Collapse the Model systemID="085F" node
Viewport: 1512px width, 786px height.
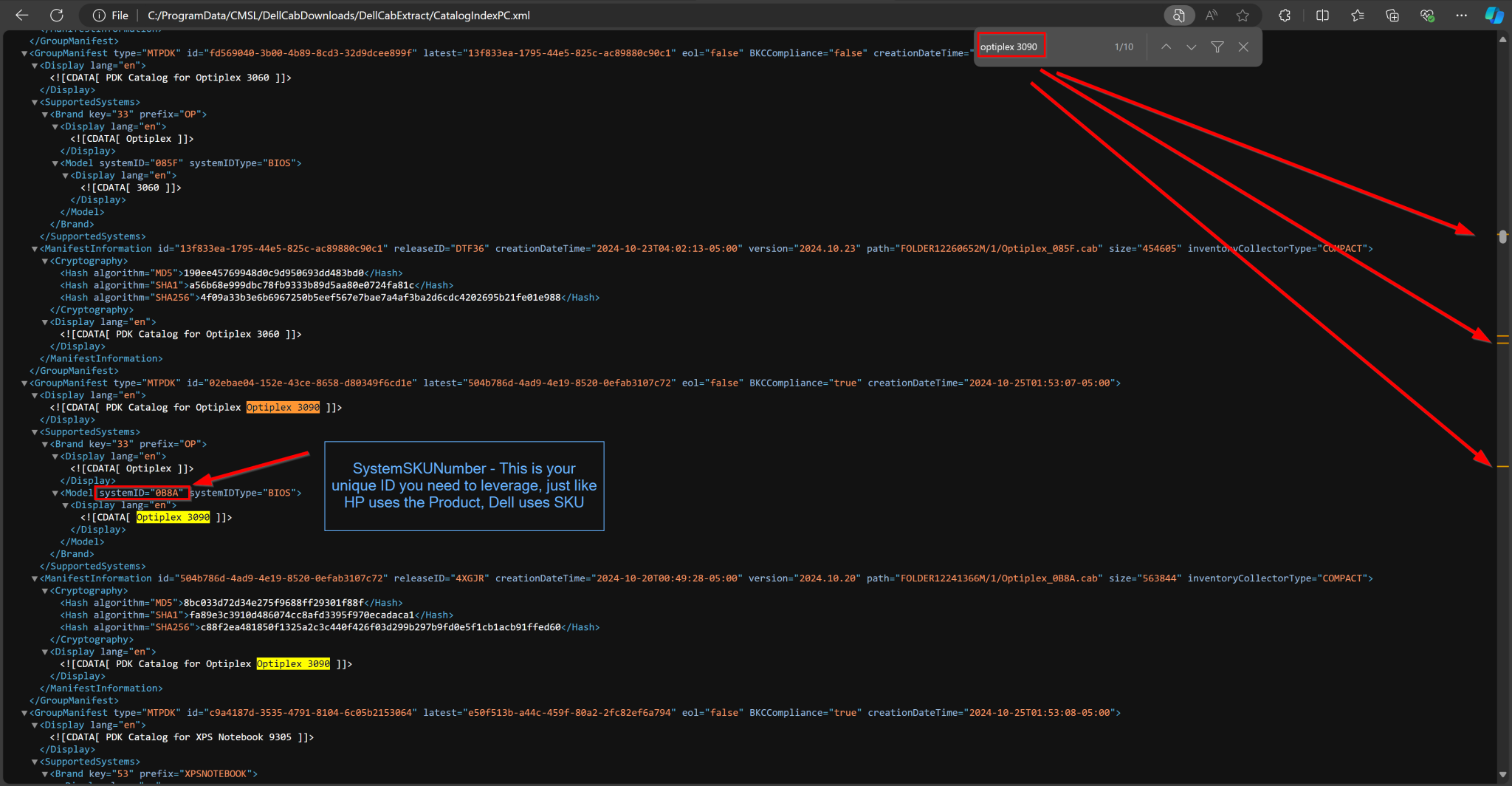click(x=55, y=163)
